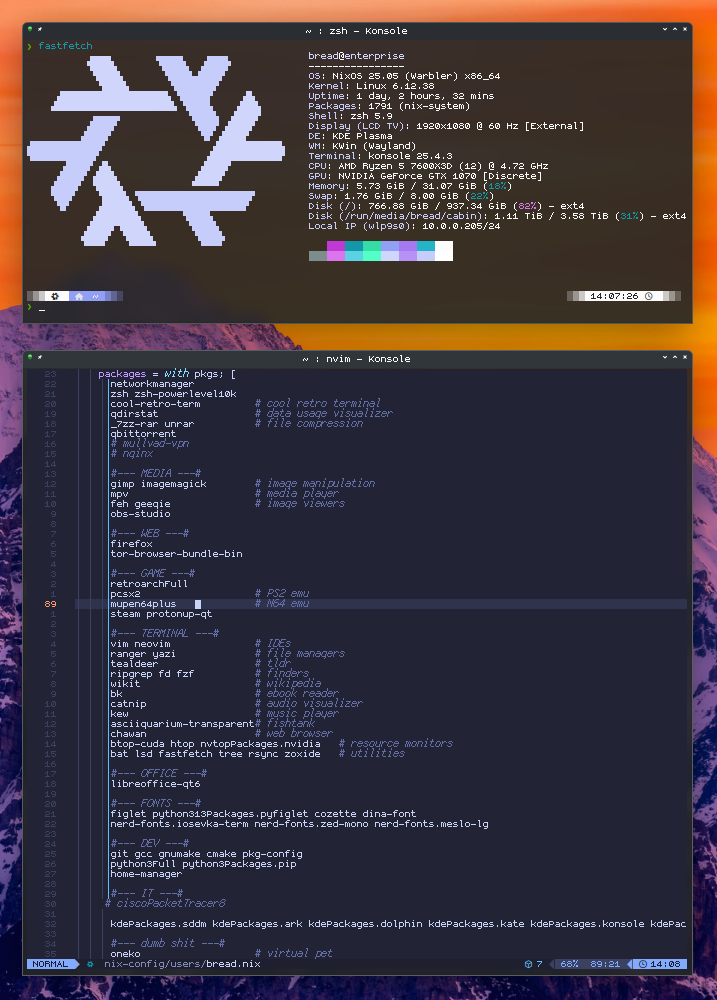Click the empty zsh prompt cursor line
Viewport: 717px width, 1000px height.
(x=357, y=309)
